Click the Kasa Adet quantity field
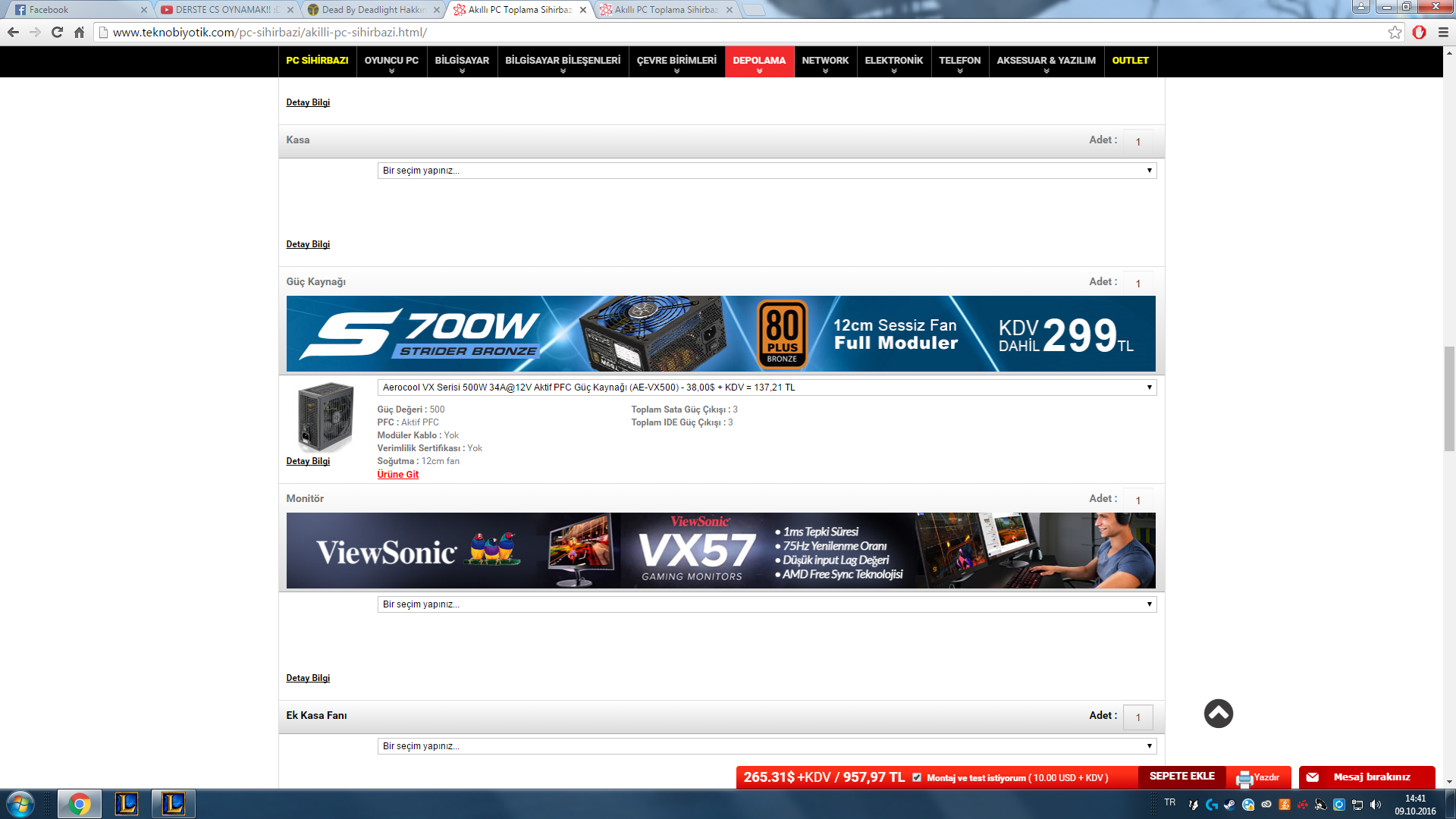 [x=1137, y=142]
